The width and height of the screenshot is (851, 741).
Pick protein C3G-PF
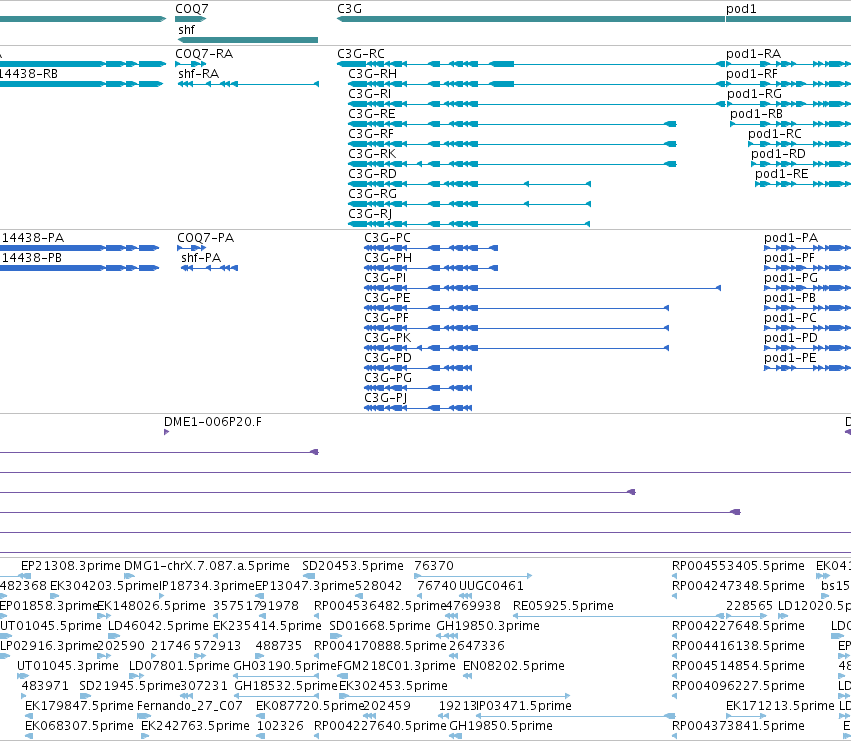[x=517, y=328]
